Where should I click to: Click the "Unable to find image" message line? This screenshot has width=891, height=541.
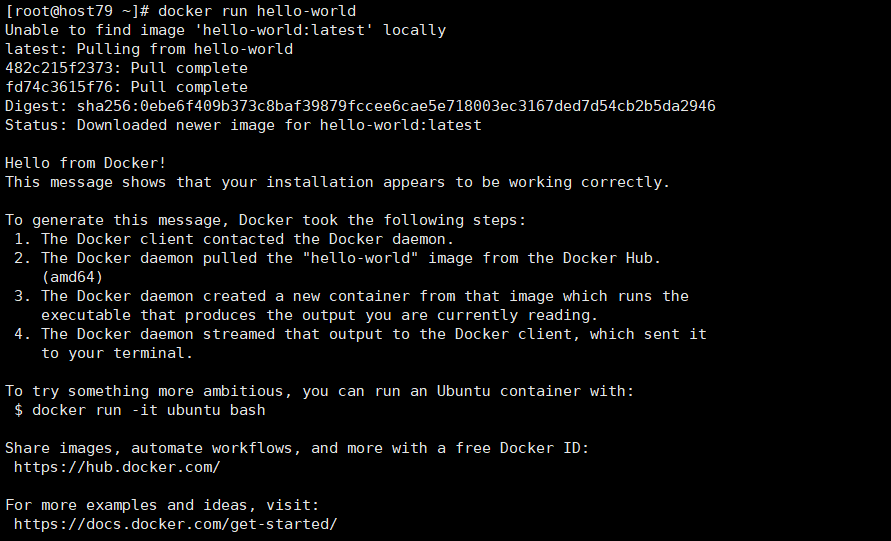click(x=225, y=30)
